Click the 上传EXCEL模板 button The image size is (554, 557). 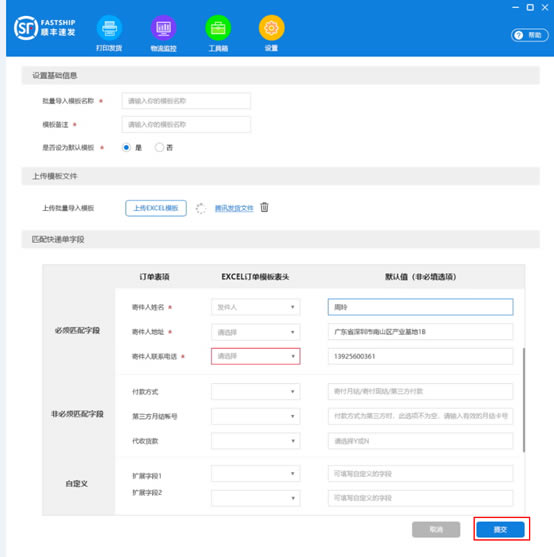pyautogui.click(x=156, y=208)
